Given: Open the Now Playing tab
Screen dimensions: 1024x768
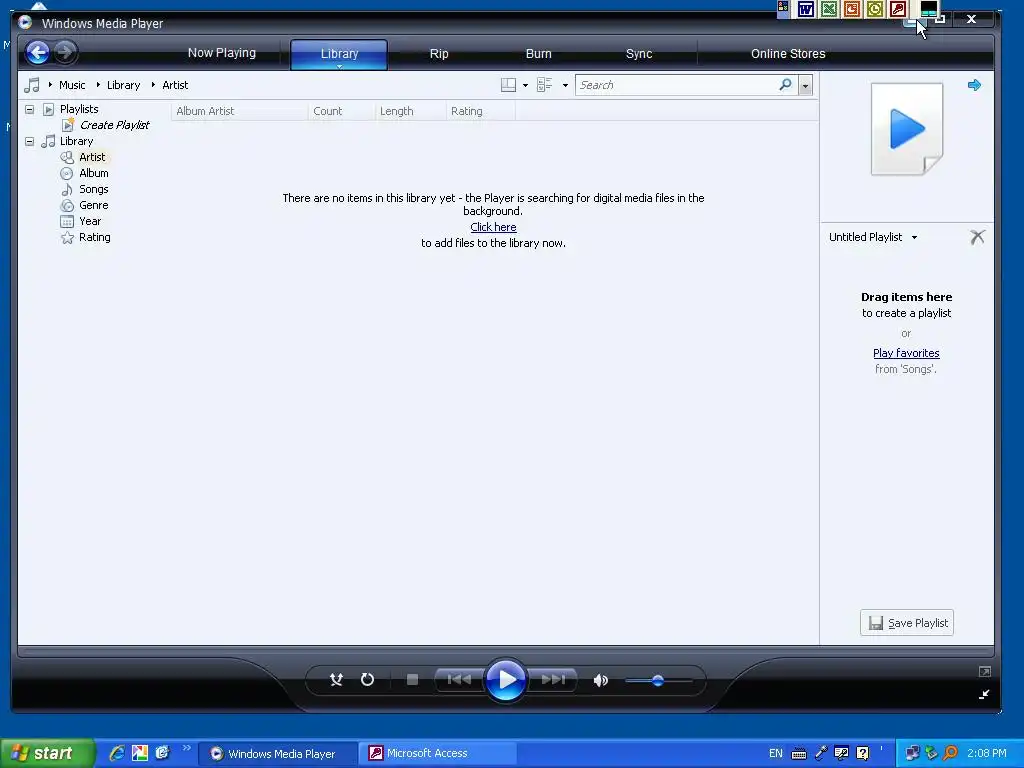Looking at the screenshot, I should [x=222, y=53].
